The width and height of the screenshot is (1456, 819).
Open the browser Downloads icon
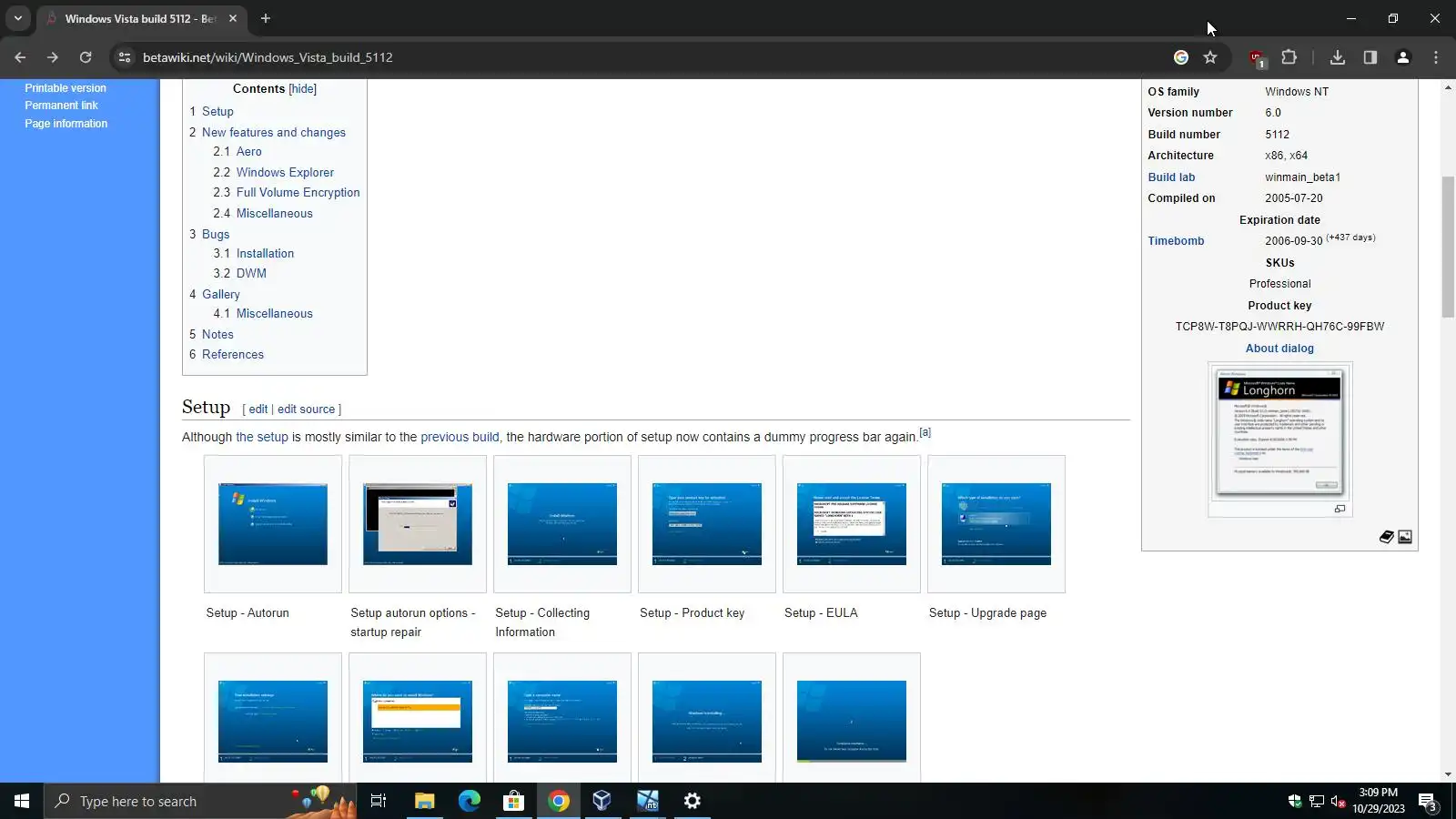(x=1338, y=57)
